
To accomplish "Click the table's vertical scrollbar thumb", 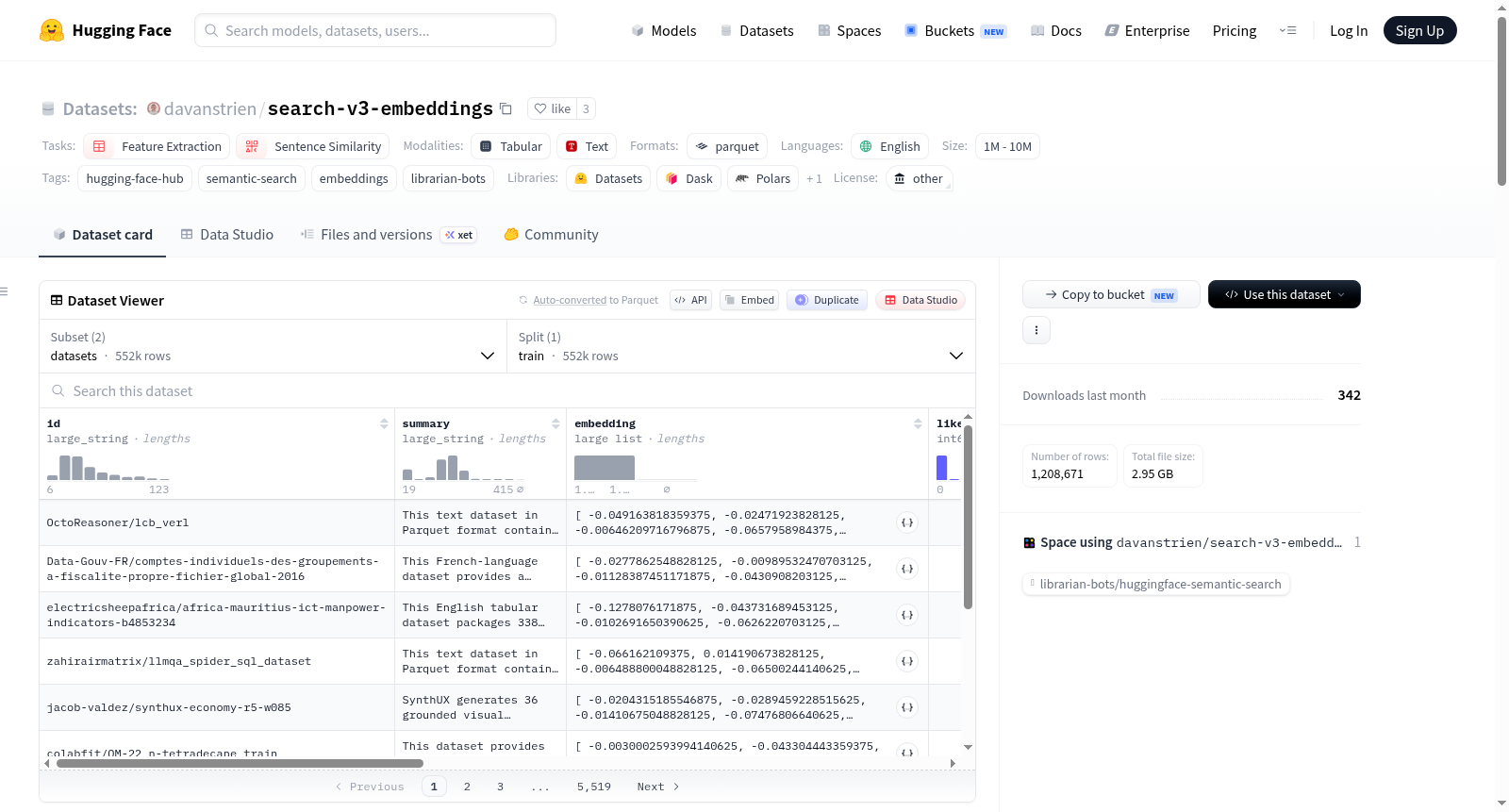I will point(968,518).
